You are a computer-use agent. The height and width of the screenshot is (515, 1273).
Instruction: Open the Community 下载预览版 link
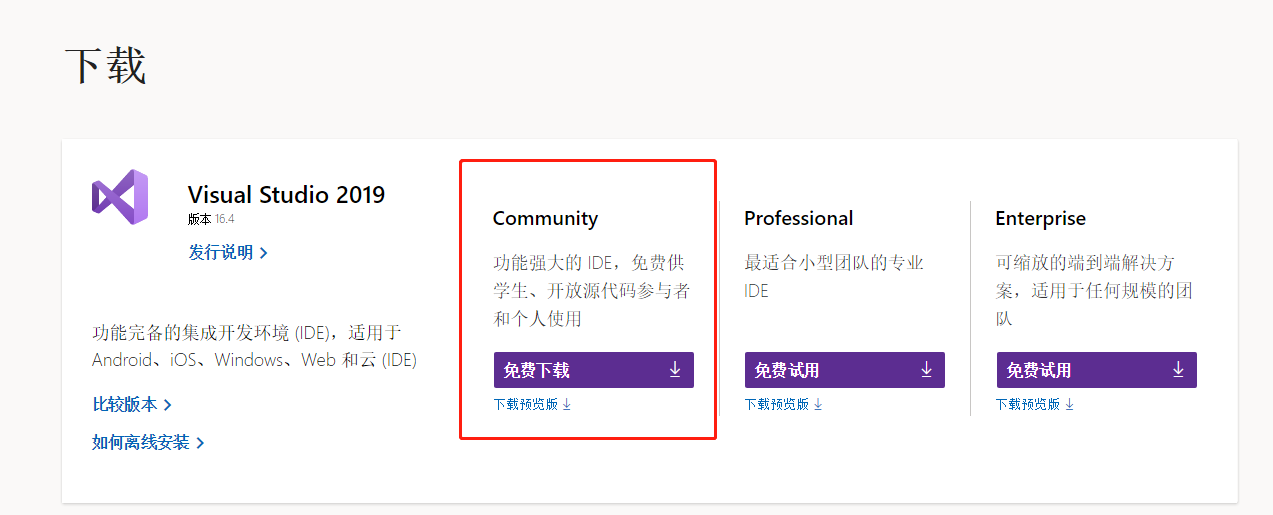(x=526, y=405)
